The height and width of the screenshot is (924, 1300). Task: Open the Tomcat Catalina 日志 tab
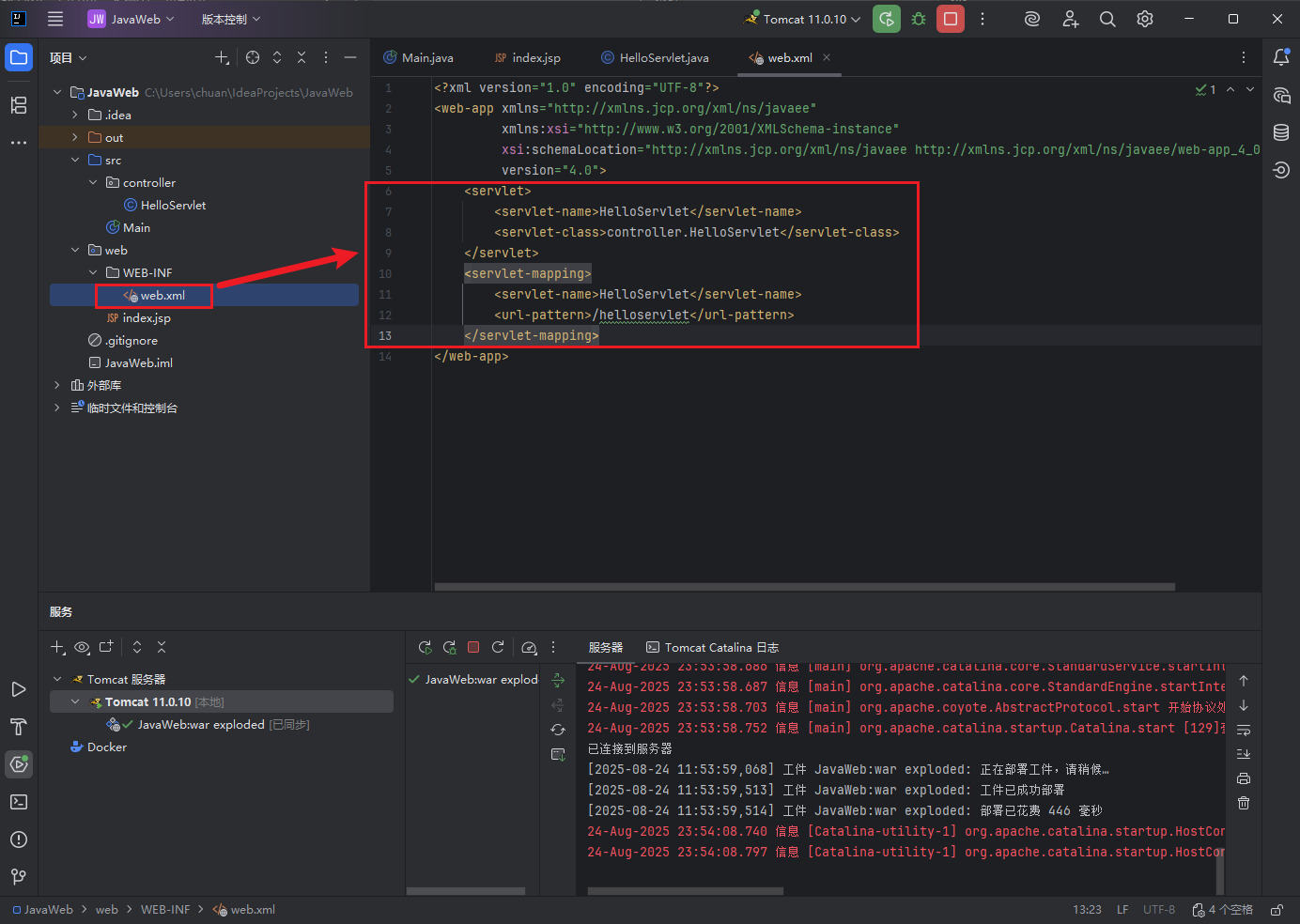(x=713, y=647)
